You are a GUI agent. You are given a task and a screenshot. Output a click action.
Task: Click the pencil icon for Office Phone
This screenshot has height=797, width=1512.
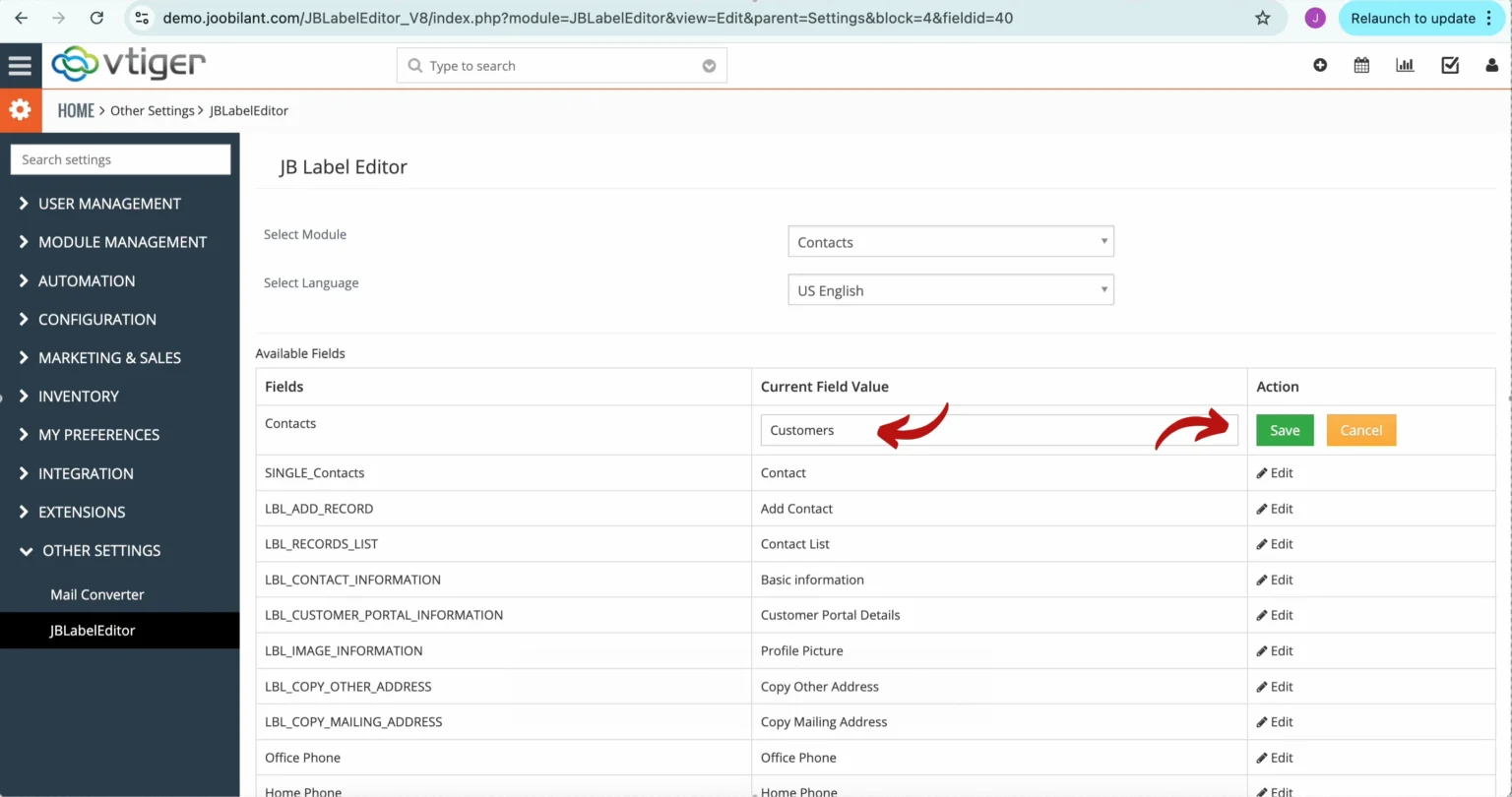pyautogui.click(x=1262, y=757)
